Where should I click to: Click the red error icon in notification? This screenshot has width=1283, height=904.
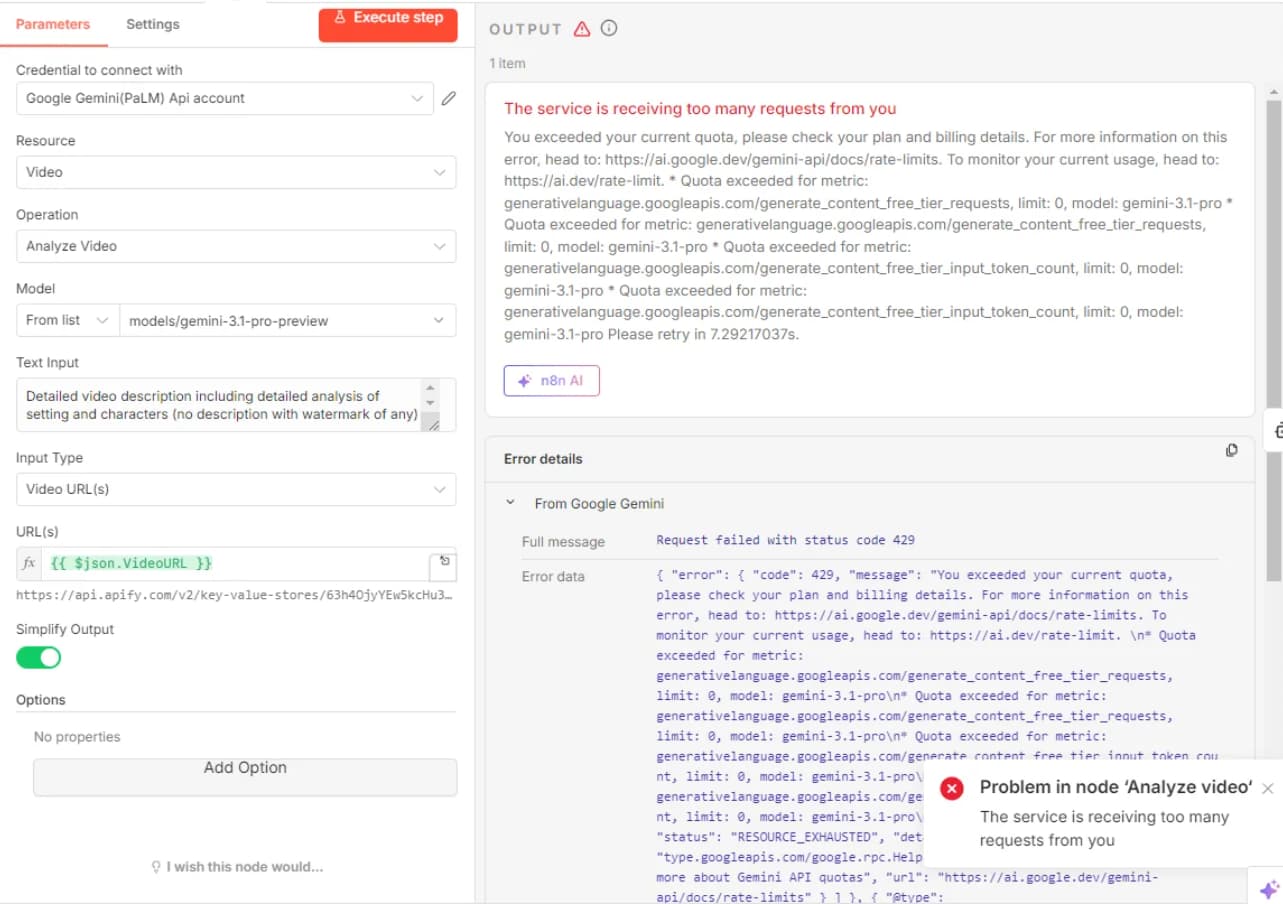click(952, 788)
